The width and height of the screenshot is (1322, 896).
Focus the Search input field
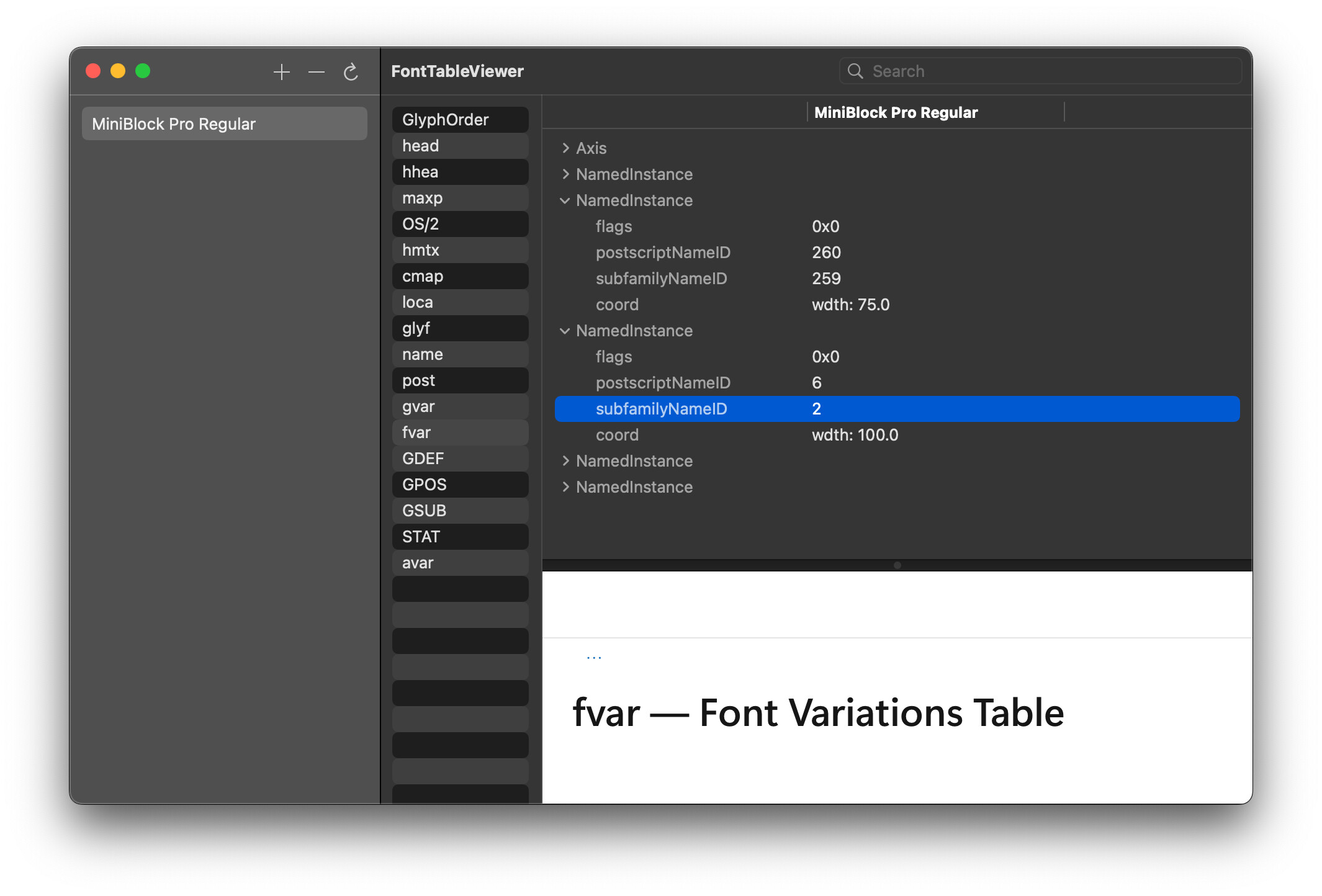coord(1049,71)
